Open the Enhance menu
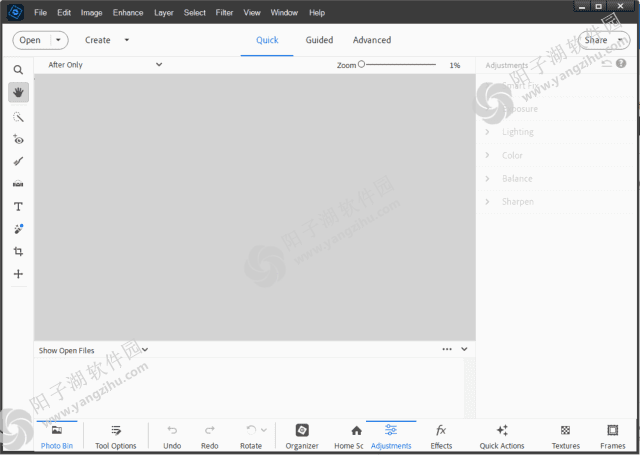The height and width of the screenshot is (455, 640). (x=128, y=13)
